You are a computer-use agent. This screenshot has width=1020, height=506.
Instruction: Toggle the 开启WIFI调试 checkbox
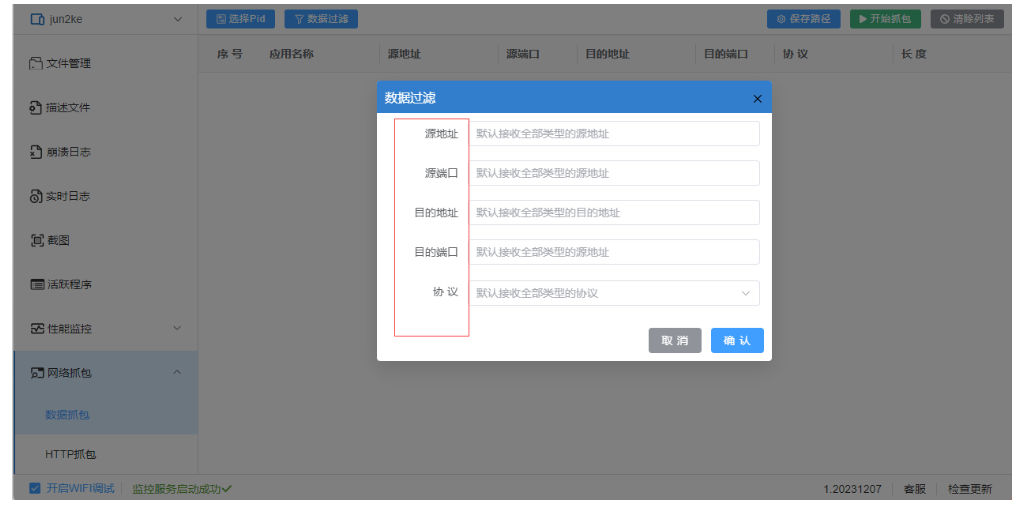pos(34,488)
